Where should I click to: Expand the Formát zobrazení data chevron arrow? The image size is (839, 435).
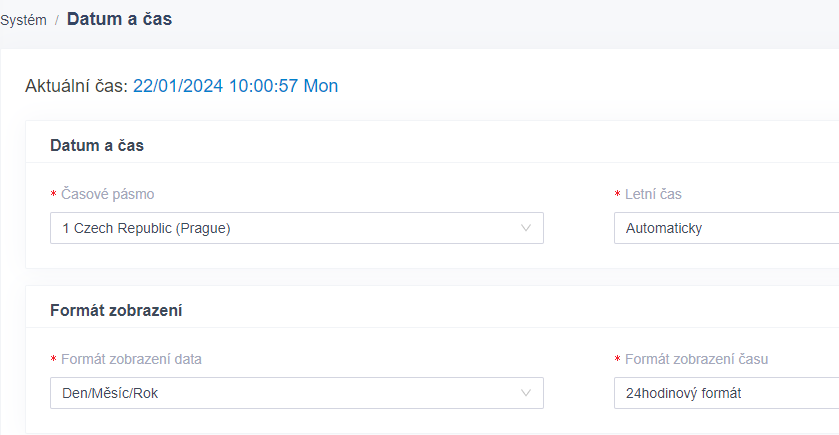(525, 393)
